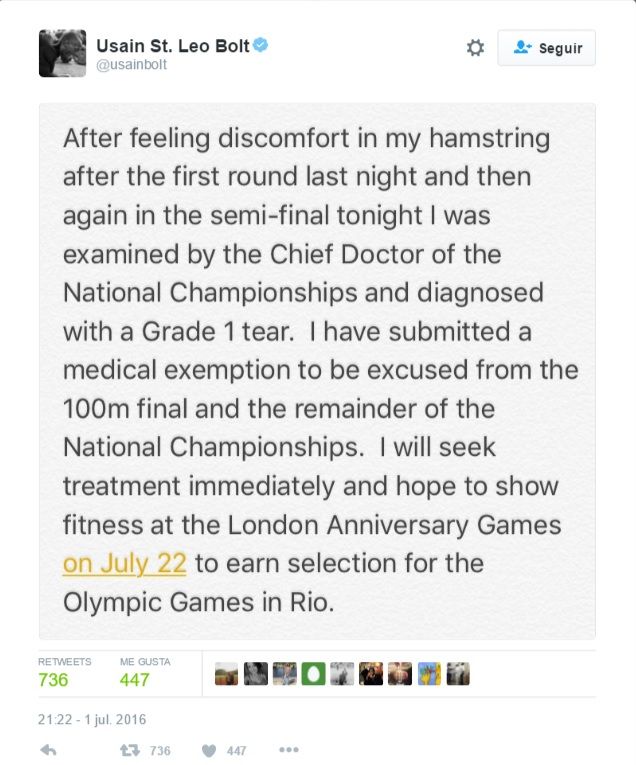
Task: Retweet this tweet using the retweet icon
Action: coord(129,750)
